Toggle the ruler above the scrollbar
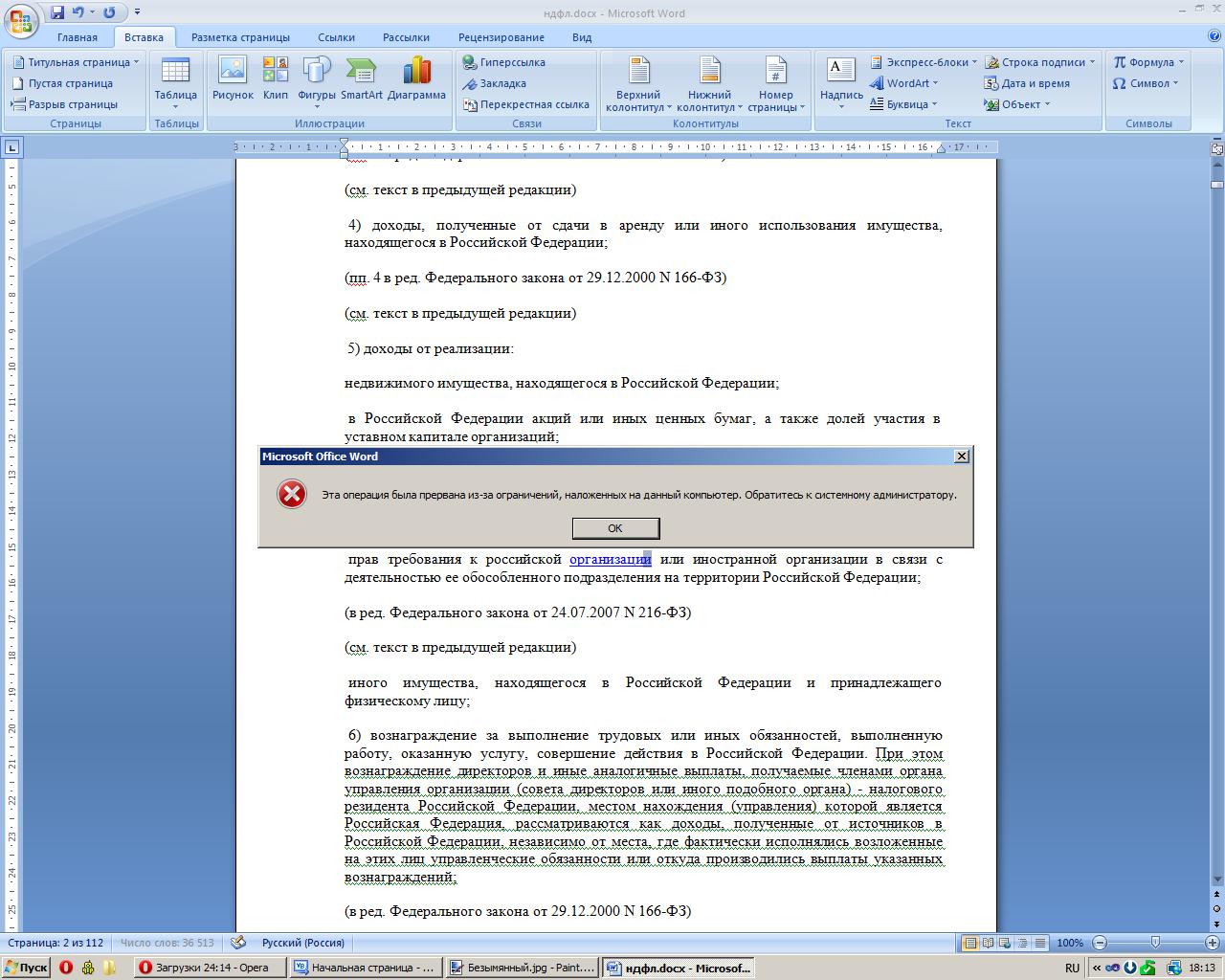Viewport: 1225px width, 980px height. coord(1216,147)
